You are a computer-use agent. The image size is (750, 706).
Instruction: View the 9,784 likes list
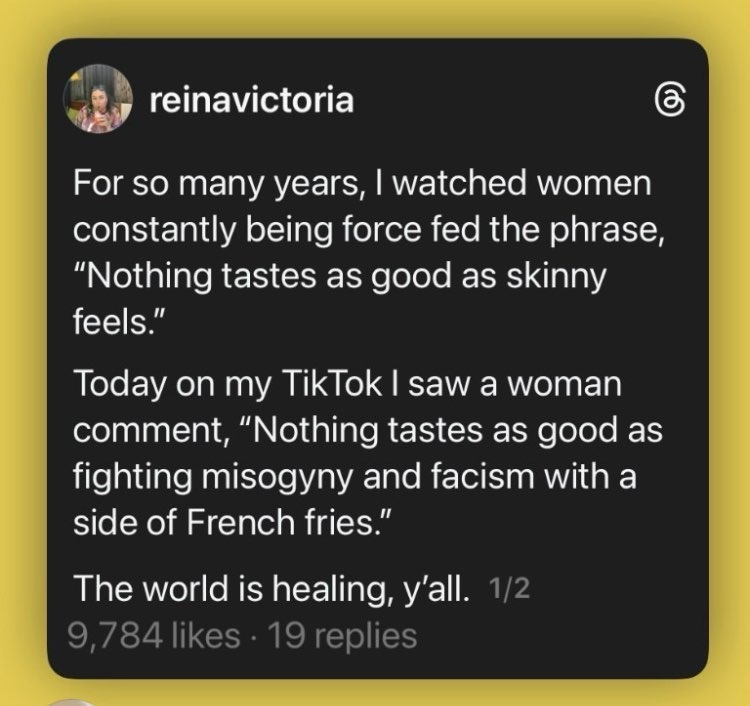155,635
